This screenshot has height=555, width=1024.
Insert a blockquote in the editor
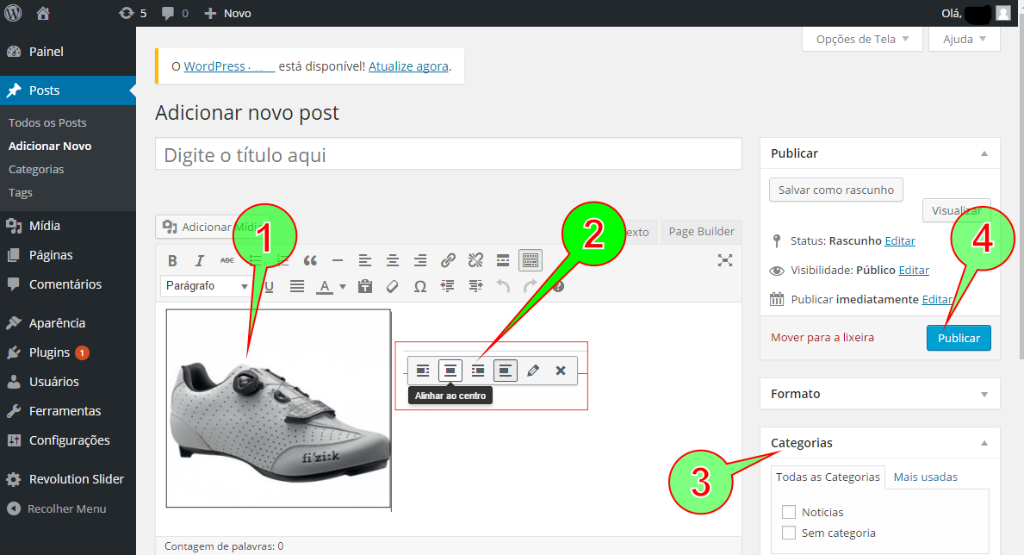(x=310, y=261)
